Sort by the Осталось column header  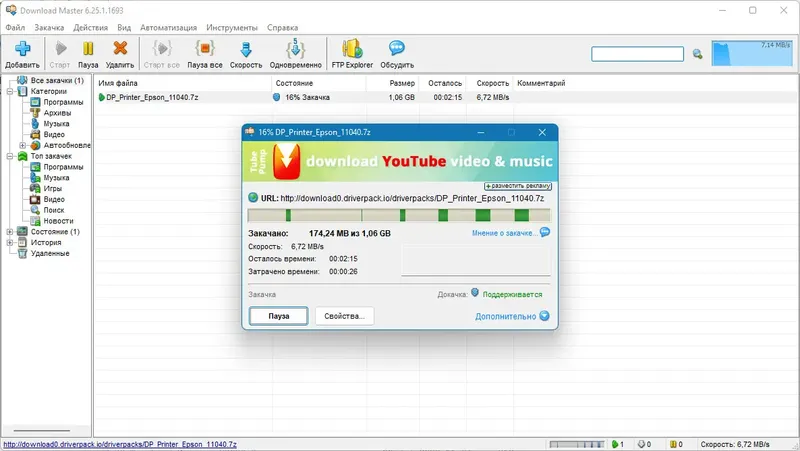pyautogui.click(x=443, y=83)
